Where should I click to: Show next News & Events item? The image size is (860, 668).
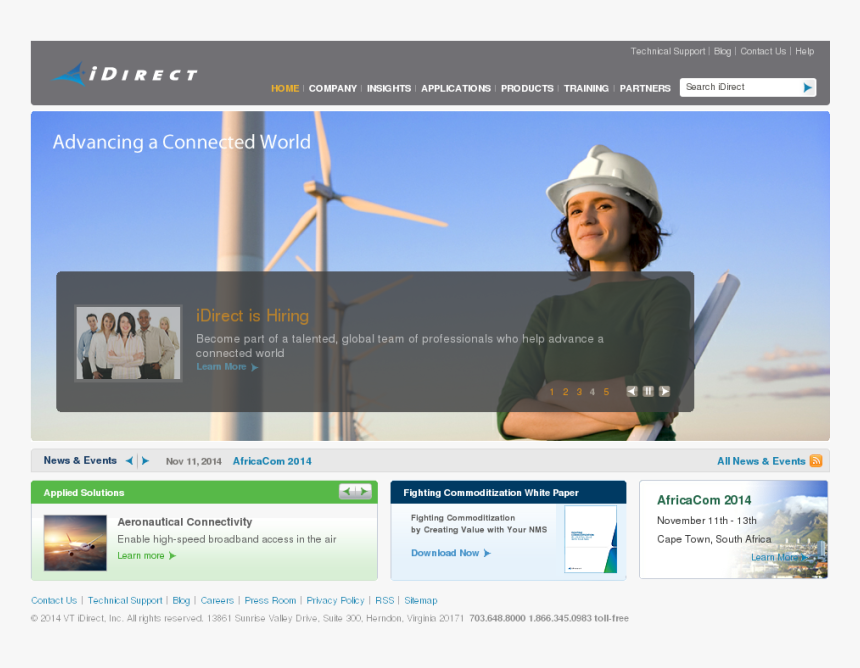coord(145,461)
